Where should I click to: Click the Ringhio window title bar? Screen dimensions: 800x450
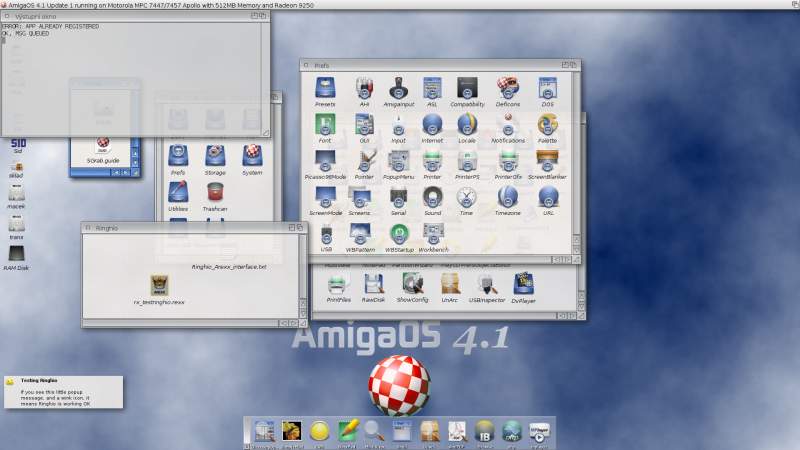click(194, 228)
